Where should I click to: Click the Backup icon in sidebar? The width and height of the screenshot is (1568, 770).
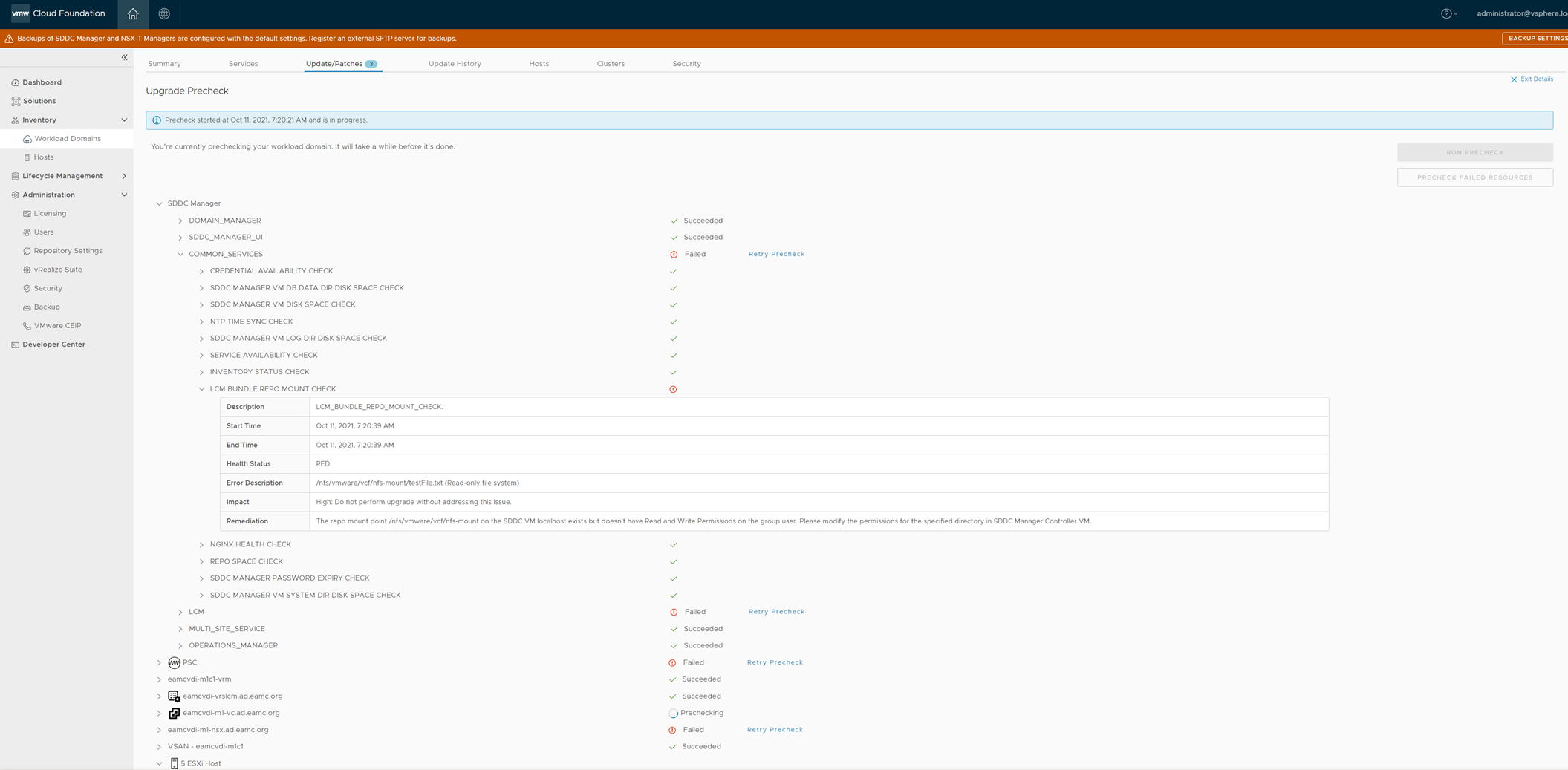(x=27, y=307)
